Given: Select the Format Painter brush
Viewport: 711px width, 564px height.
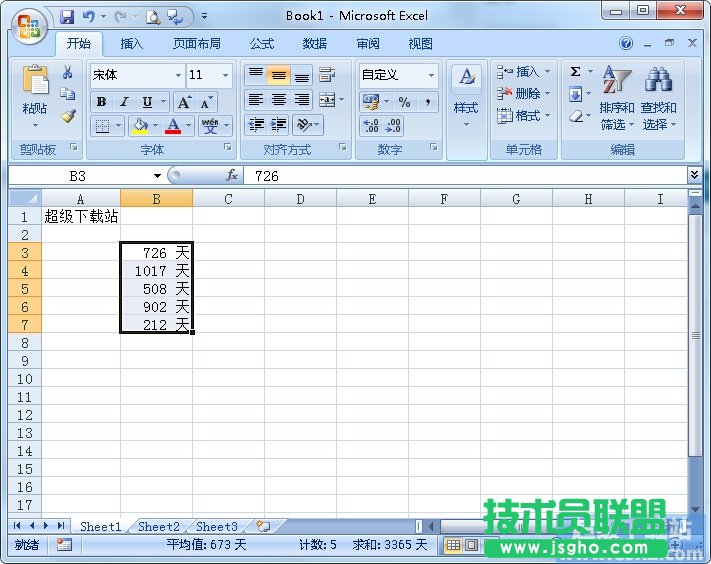Looking at the screenshot, I should pyautogui.click(x=68, y=115).
